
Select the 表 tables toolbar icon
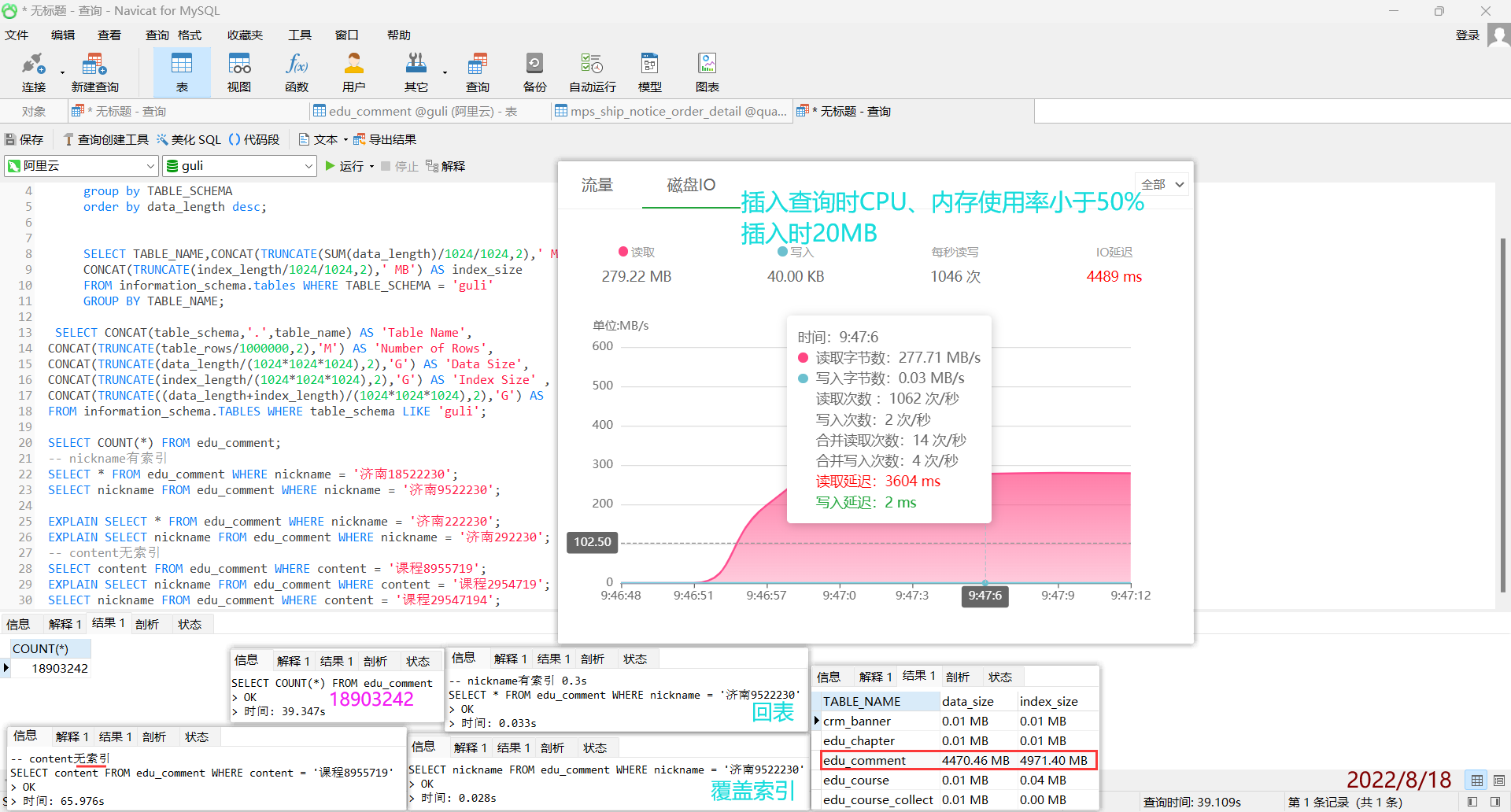pyautogui.click(x=182, y=72)
